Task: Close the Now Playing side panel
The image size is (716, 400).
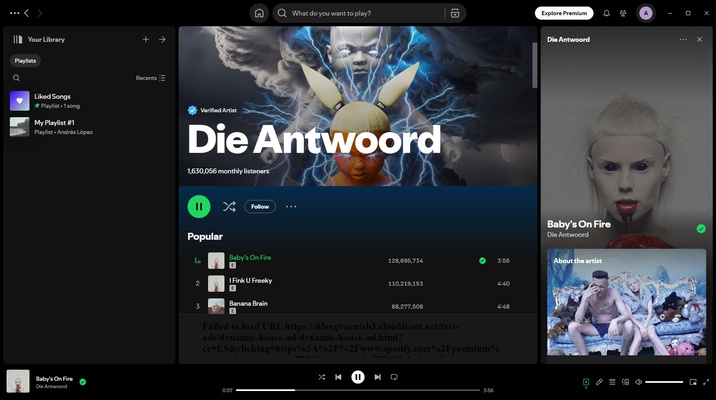Action: pos(700,39)
